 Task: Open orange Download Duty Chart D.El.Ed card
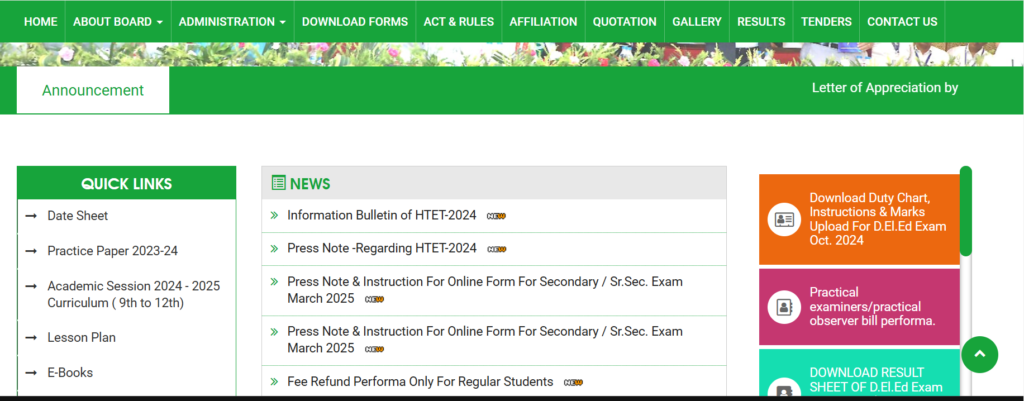click(859, 219)
